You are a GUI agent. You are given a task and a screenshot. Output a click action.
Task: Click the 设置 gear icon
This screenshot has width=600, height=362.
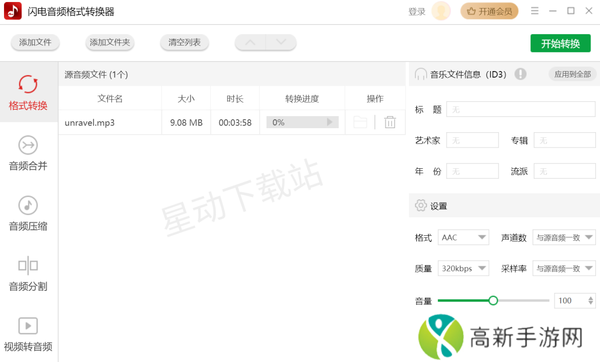point(421,205)
